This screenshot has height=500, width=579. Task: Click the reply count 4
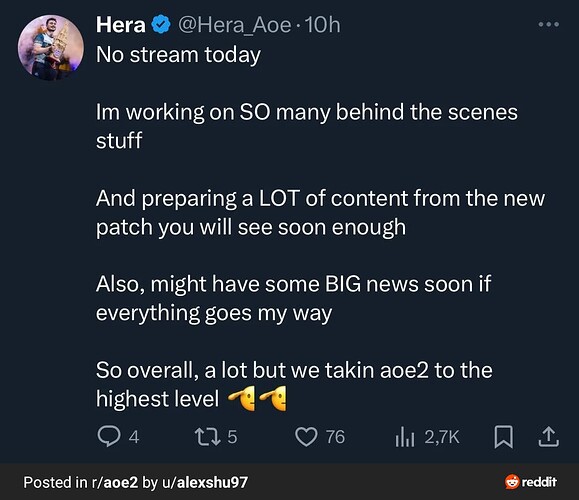pos(134,437)
